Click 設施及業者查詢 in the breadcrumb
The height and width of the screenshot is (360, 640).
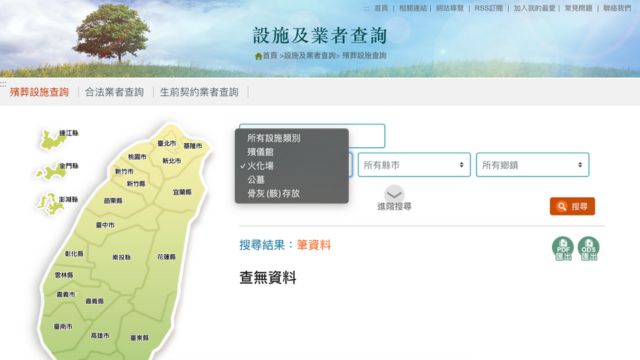[309, 56]
